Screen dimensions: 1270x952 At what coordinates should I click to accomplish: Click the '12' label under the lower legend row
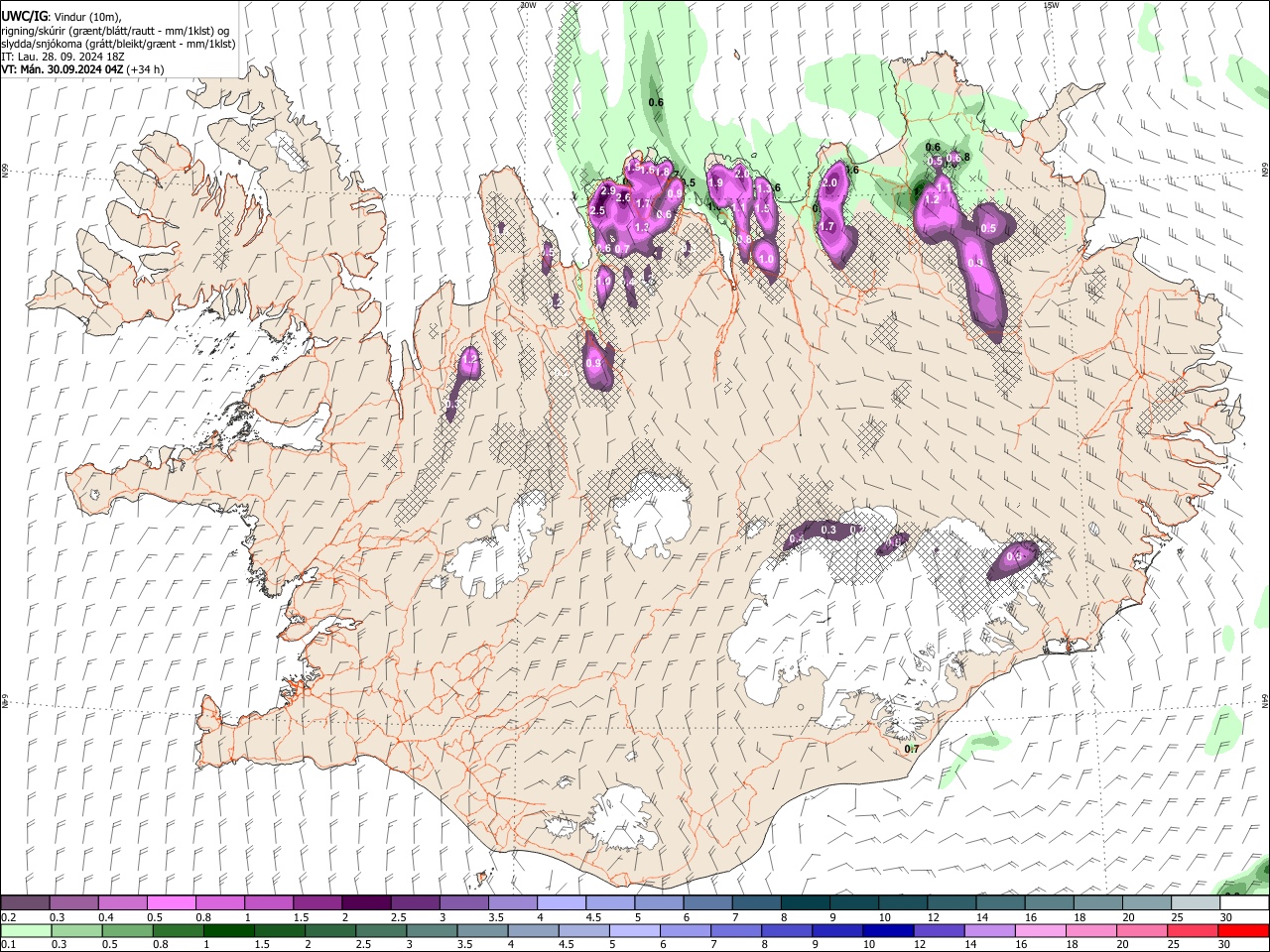pyautogui.click(x=918, y=944)
